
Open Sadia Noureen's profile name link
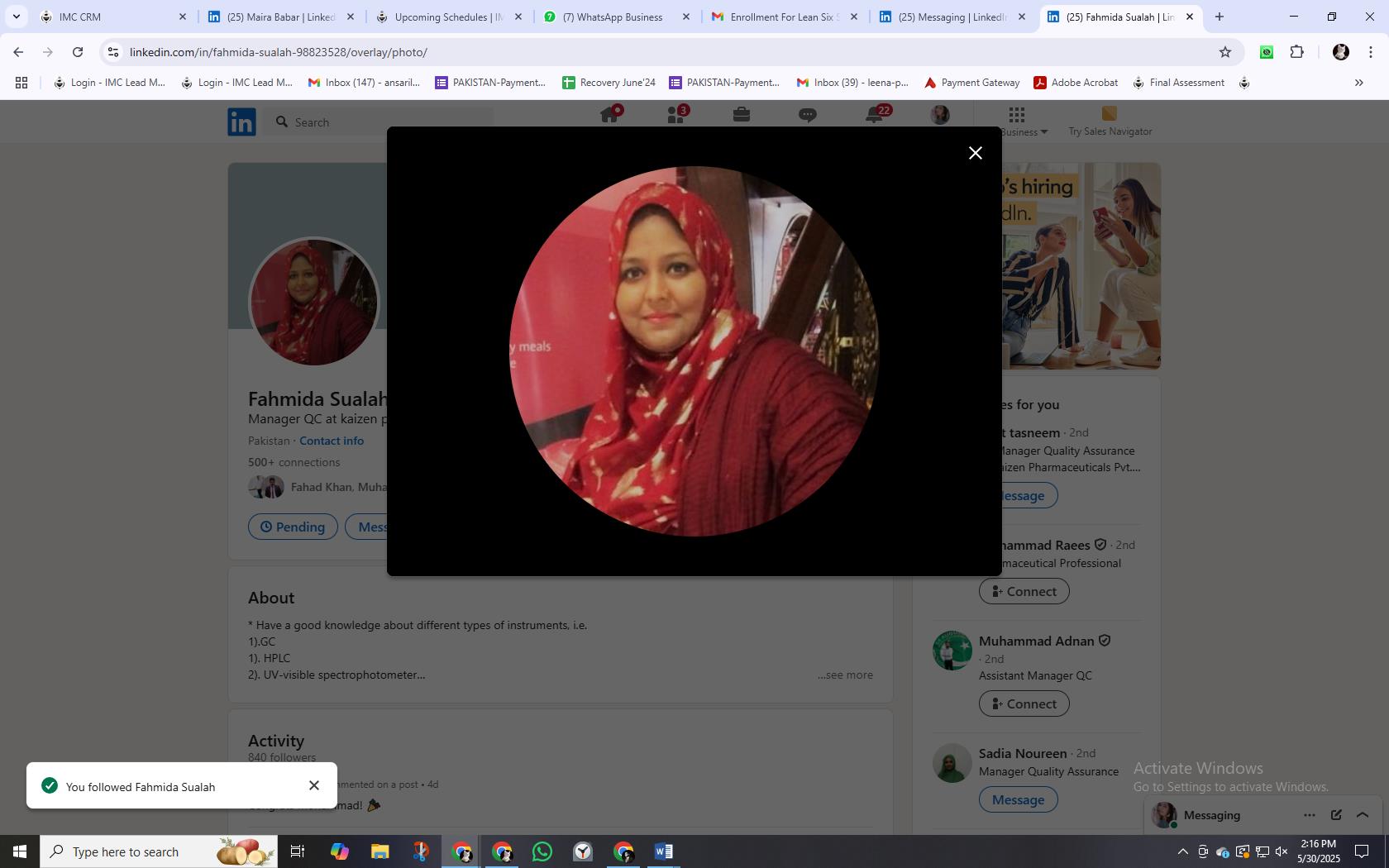tap(1023, 753)
